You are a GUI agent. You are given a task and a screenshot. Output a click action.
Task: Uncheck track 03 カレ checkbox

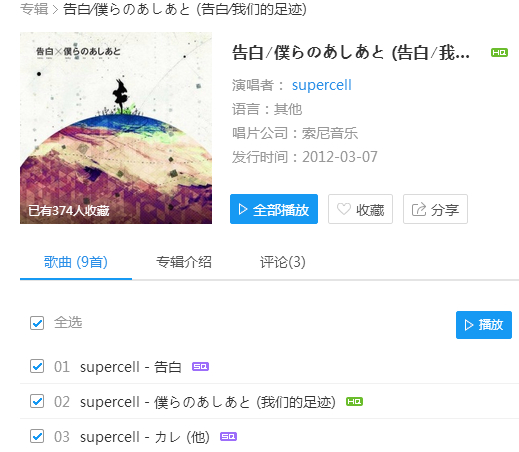(37, 436)
